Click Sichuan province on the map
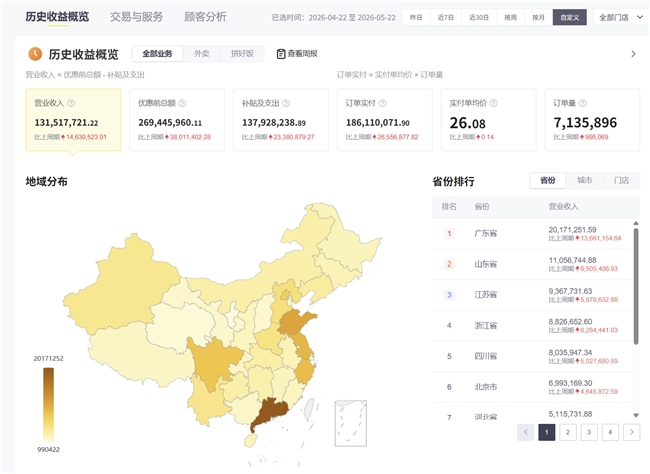 pyautogui.click(x=211, y=363)
